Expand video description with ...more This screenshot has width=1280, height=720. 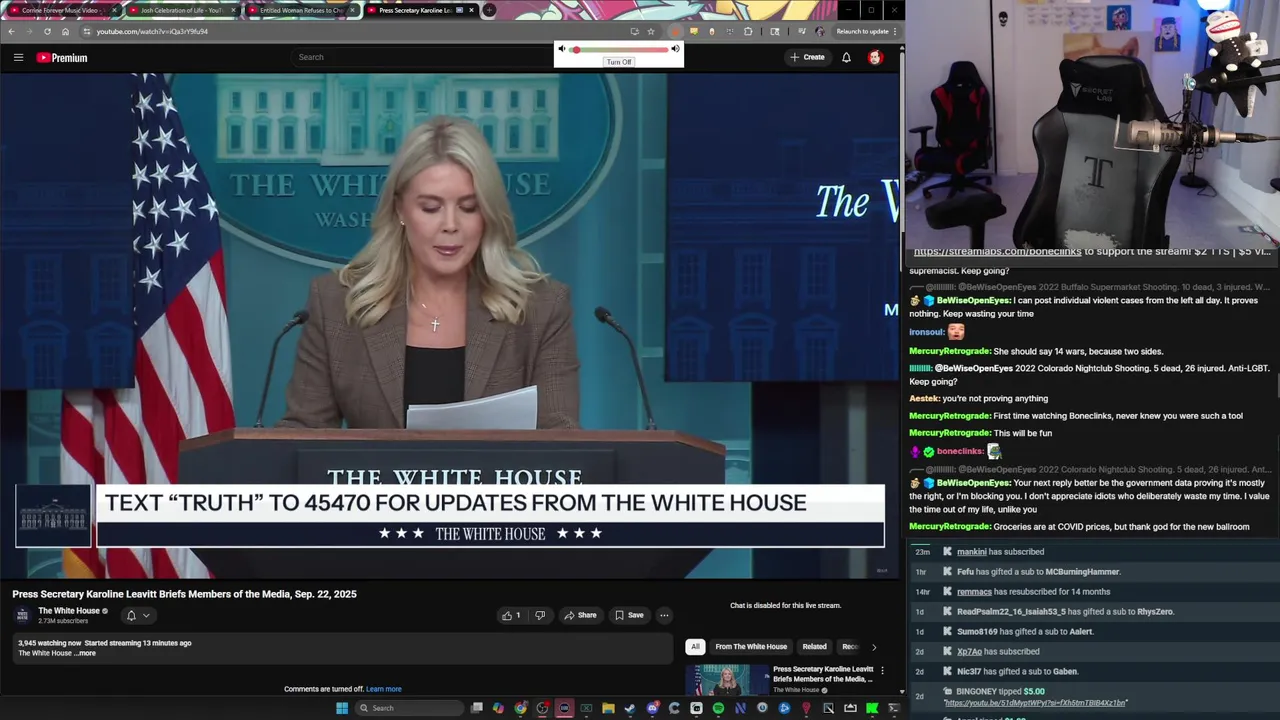click(x=86, y=653)
